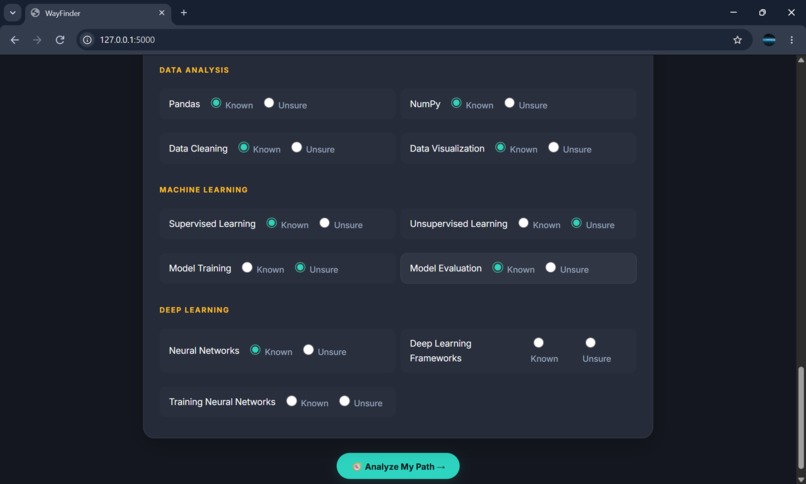Click the Deep Learning Frameworks label
Screen dimensions: 806x484
pos(441,350)
